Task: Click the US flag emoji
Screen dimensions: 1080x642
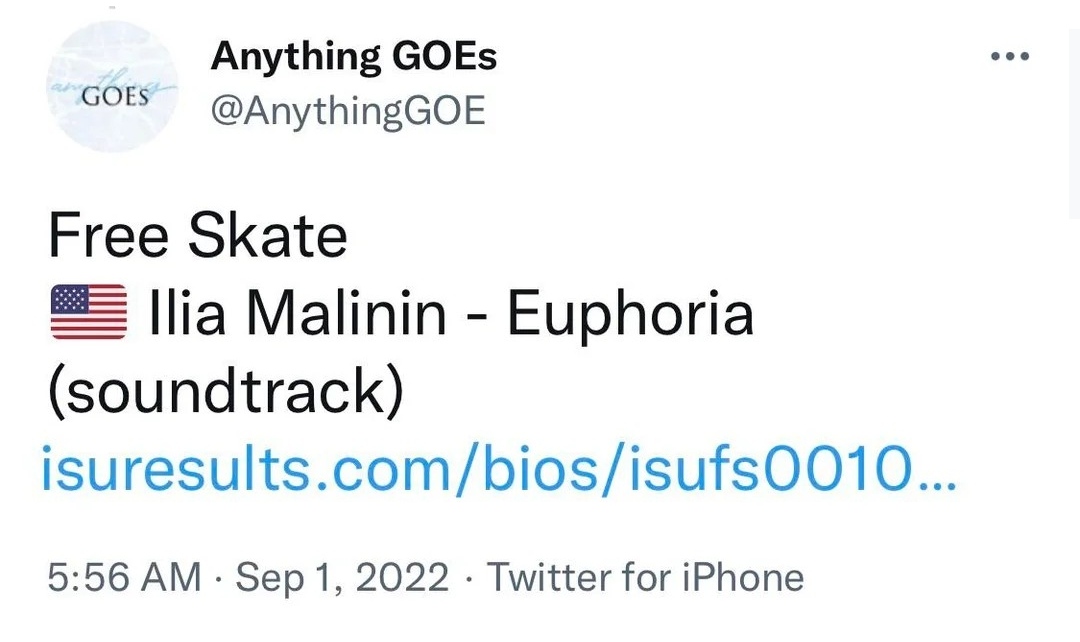Action: click(88, 313)
